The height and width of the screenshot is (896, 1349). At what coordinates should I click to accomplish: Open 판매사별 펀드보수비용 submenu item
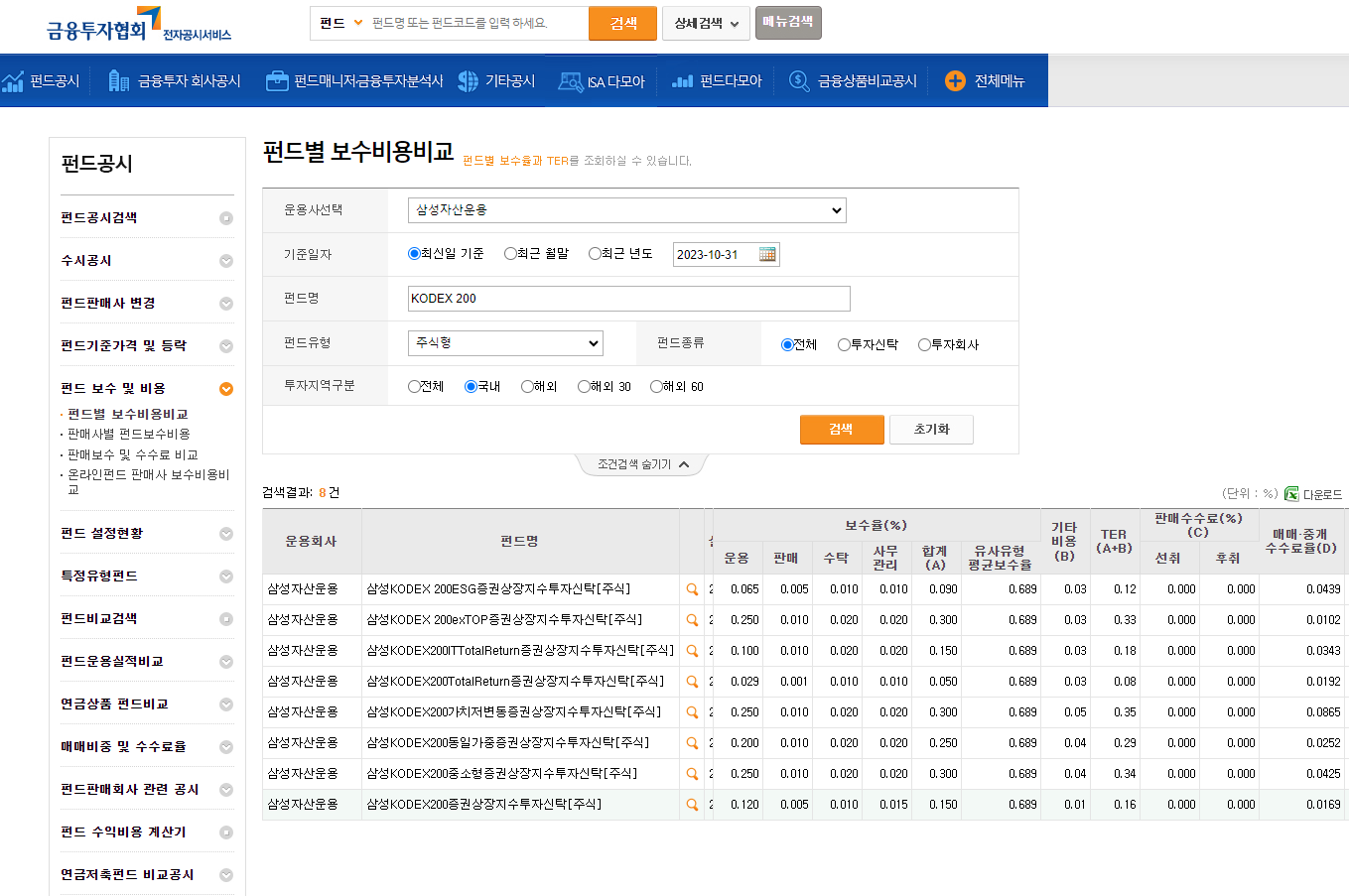click(x=129, y=435)
